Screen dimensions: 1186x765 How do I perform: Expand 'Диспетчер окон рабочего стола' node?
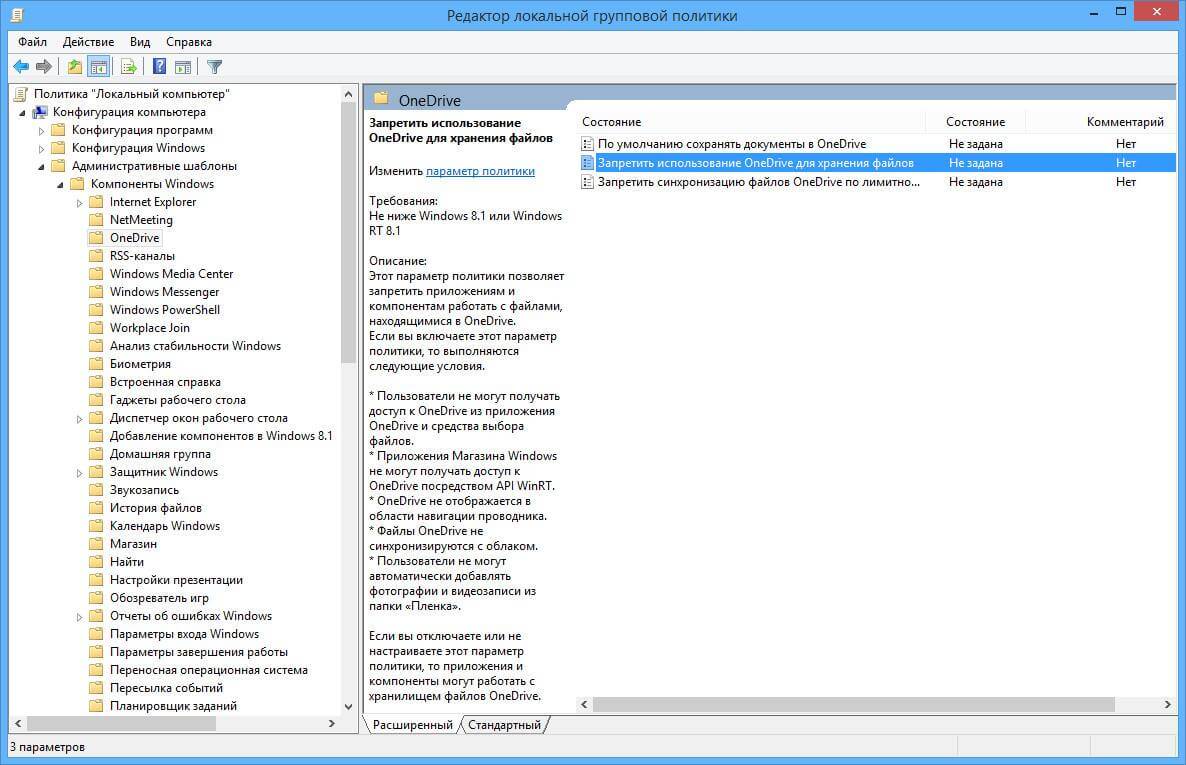click(79, 419)
